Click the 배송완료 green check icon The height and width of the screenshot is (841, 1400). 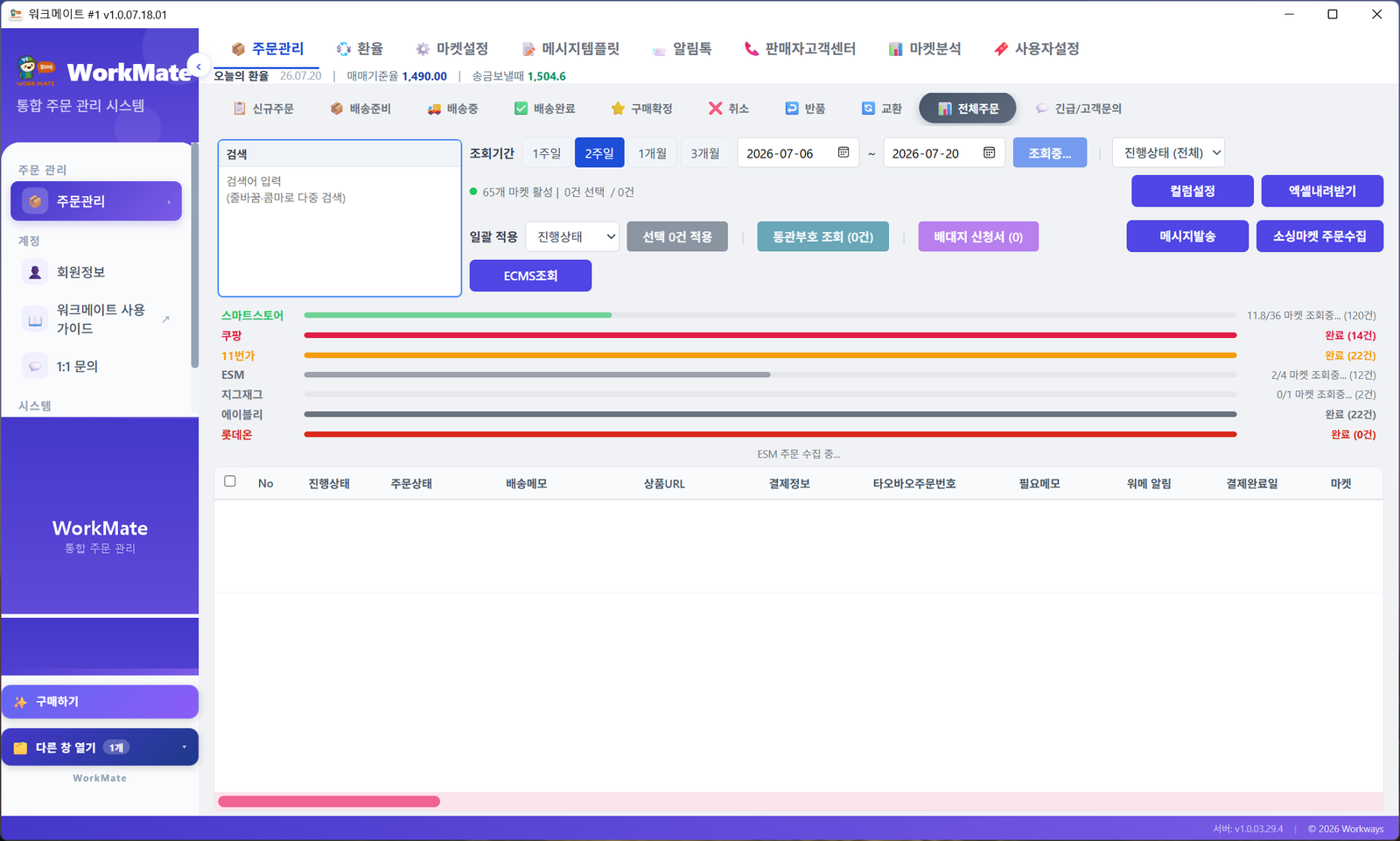[x=521, y=109]
